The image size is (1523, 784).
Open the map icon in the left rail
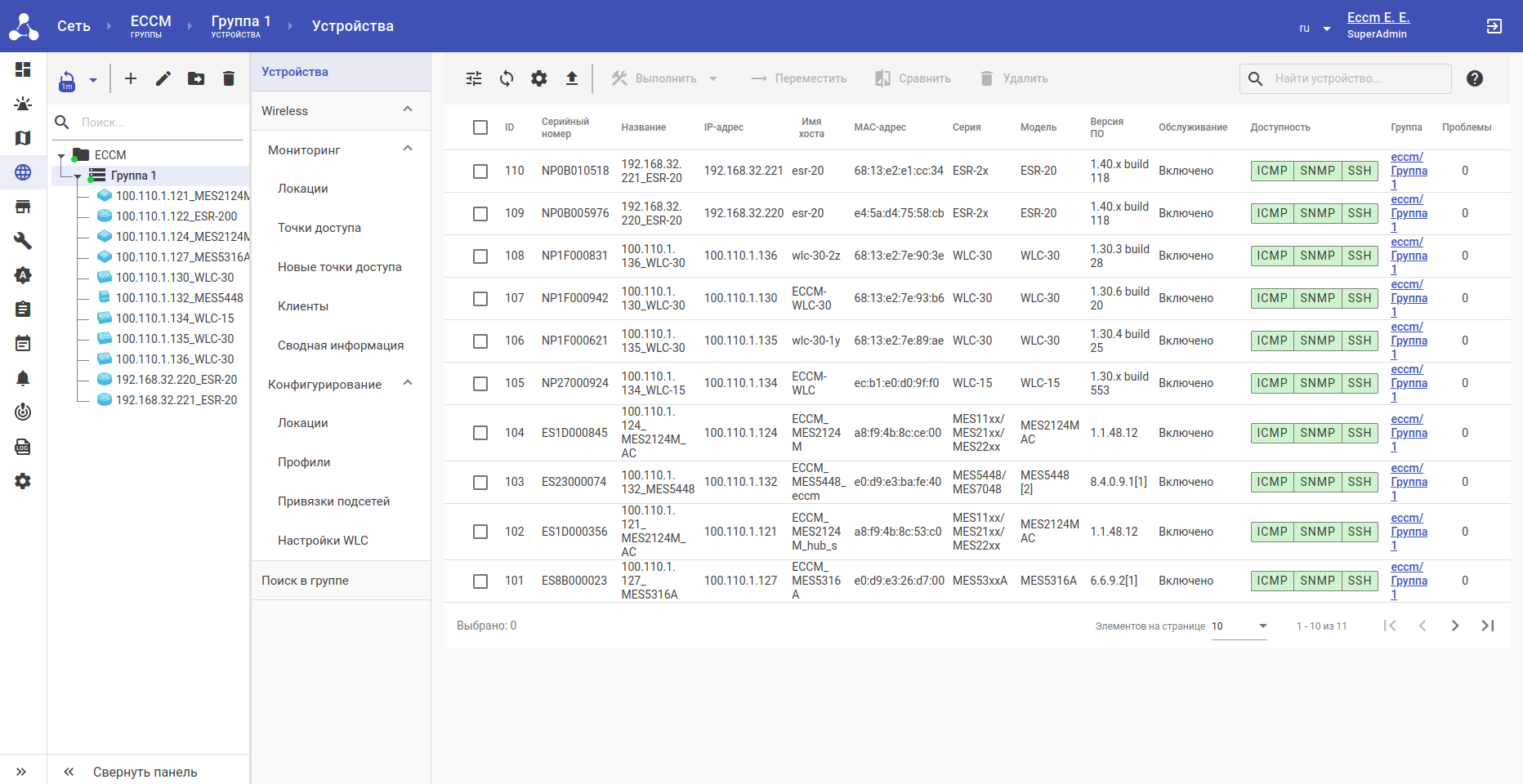(23, 138)
